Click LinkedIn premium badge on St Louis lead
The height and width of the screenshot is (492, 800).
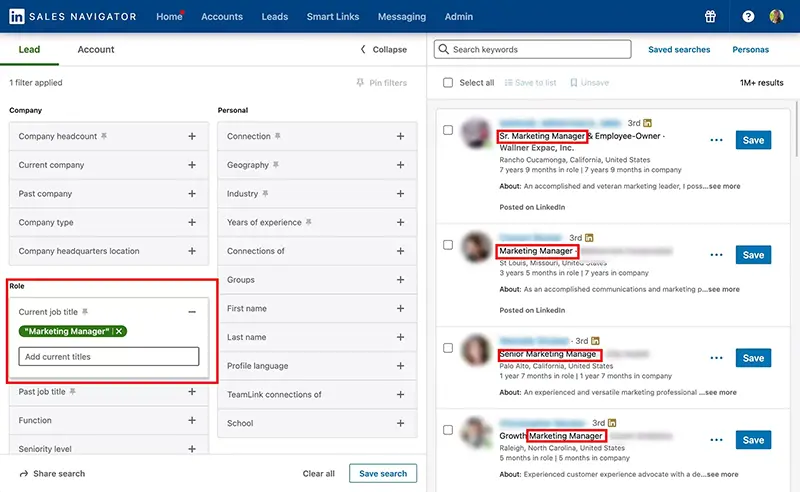tap(589, 238)
